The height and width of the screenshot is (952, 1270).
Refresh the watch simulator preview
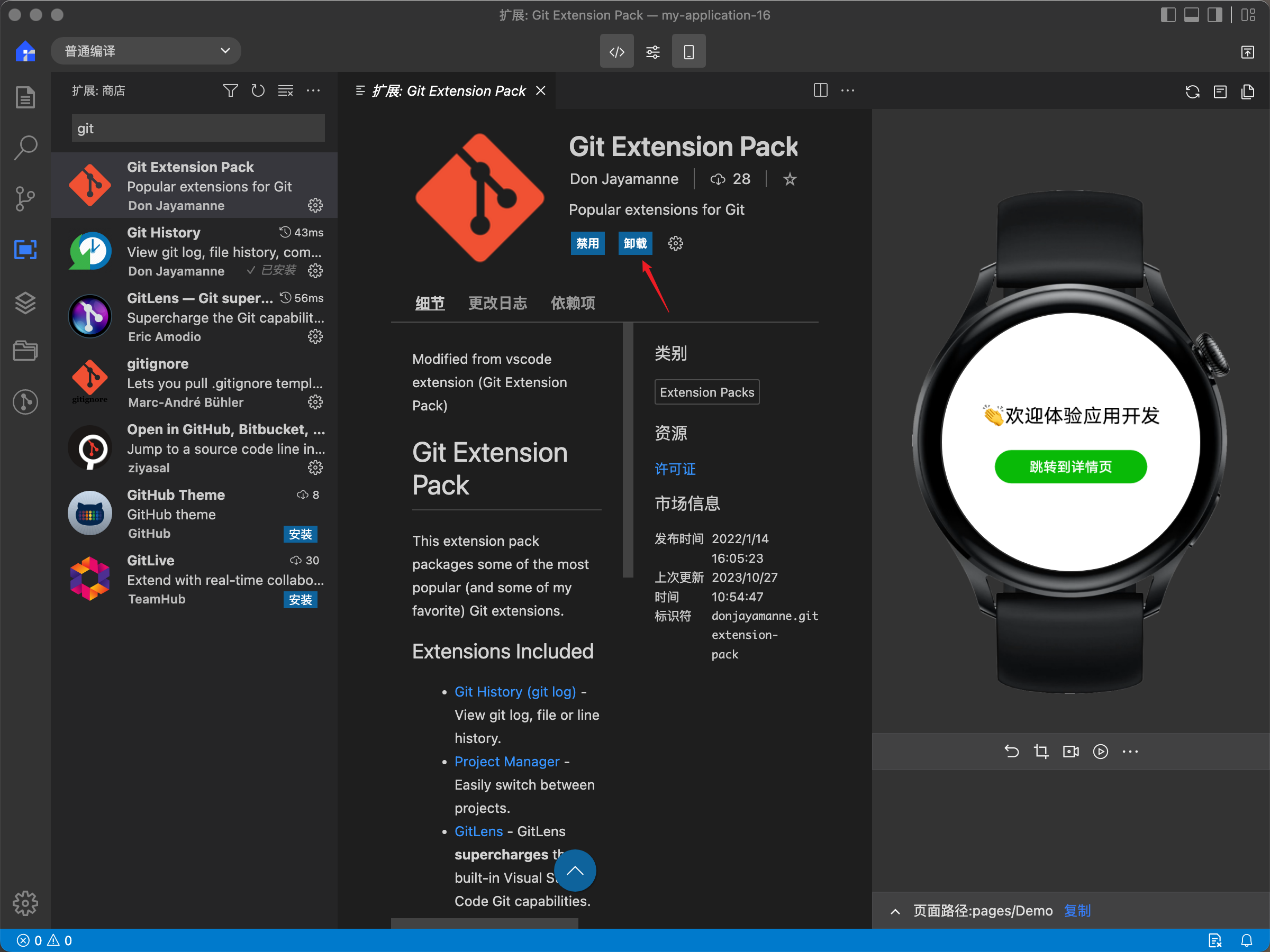point(1193,91)
